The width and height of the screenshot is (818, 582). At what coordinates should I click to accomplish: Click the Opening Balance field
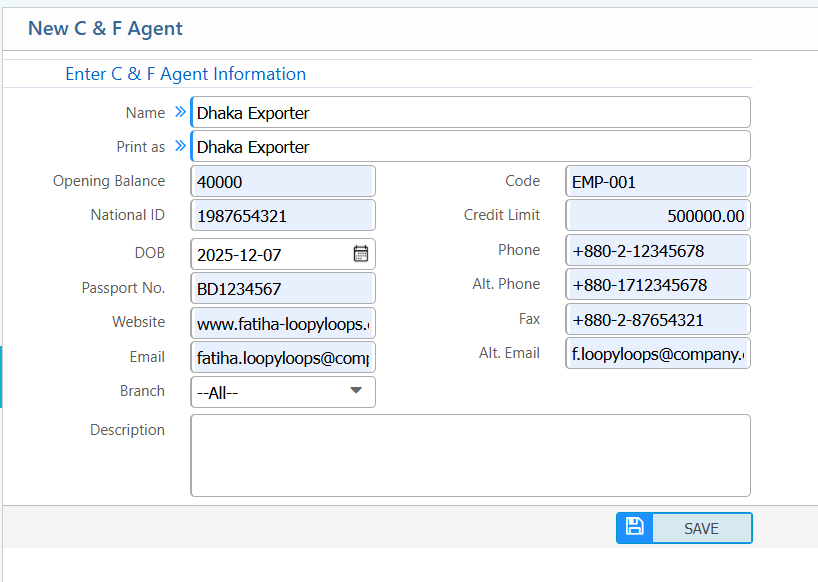coord(282,181)
